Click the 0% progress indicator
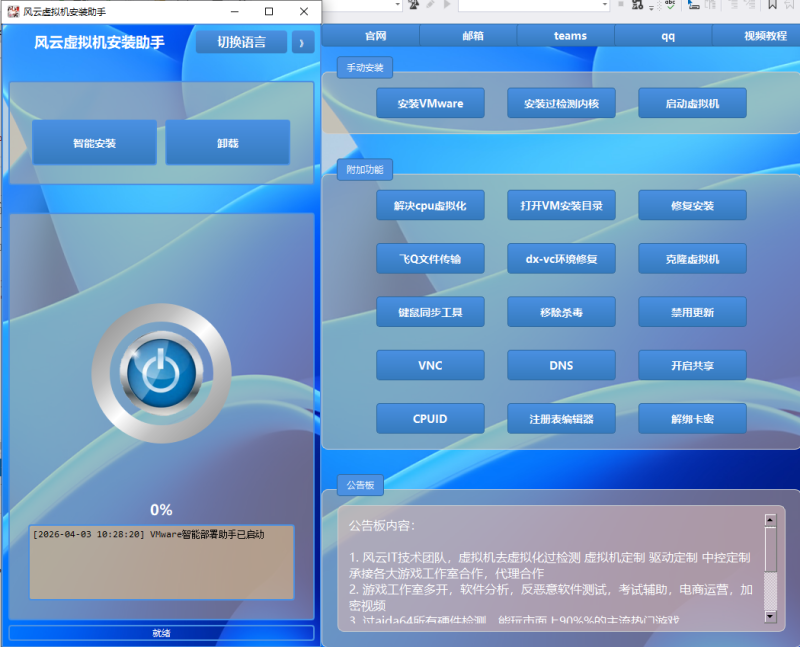The height and width of the screenshot is (647, 800). click(x=160, y=507)
